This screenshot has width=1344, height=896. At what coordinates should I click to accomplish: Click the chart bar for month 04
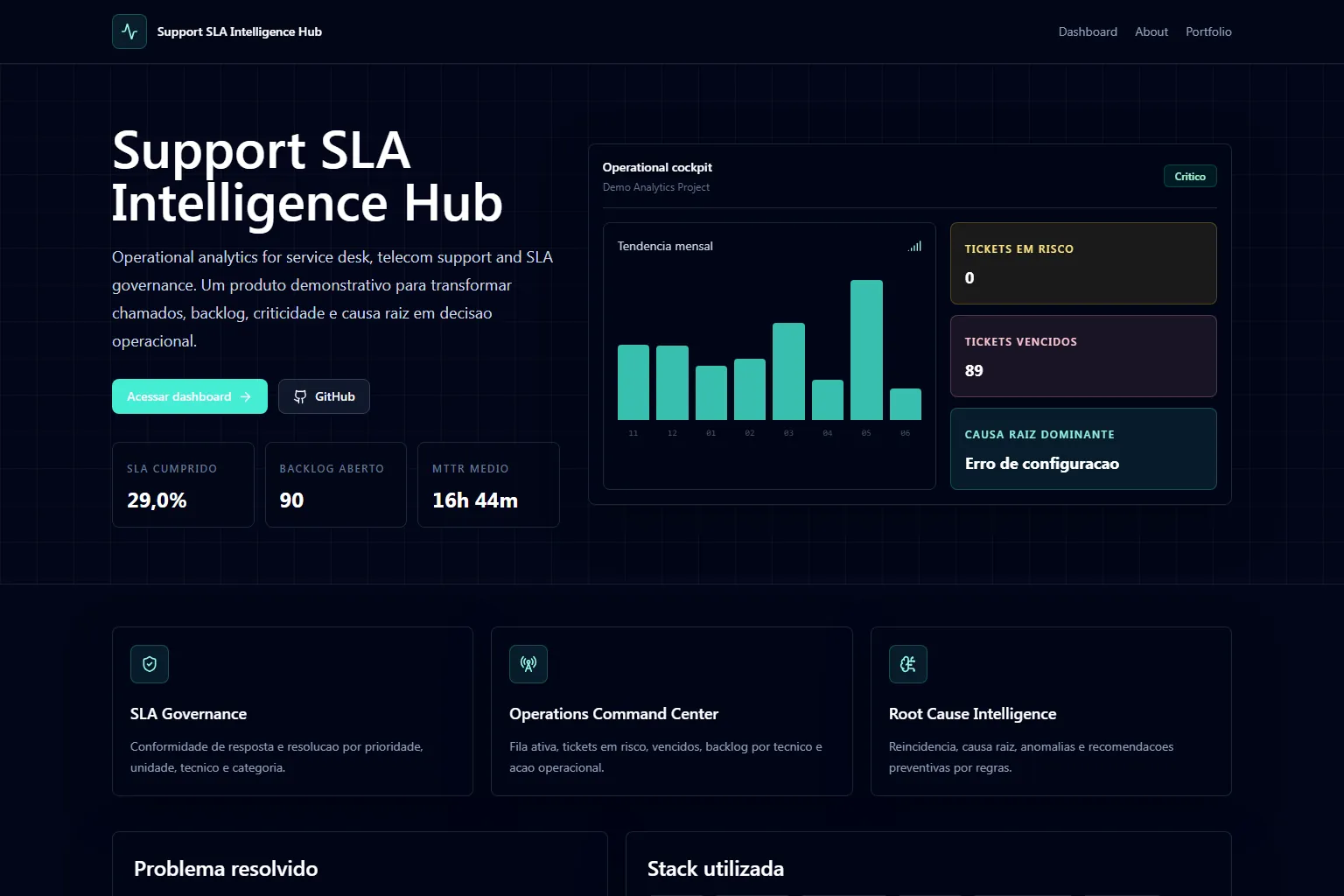pyautogui.click(x=828, y=400)
